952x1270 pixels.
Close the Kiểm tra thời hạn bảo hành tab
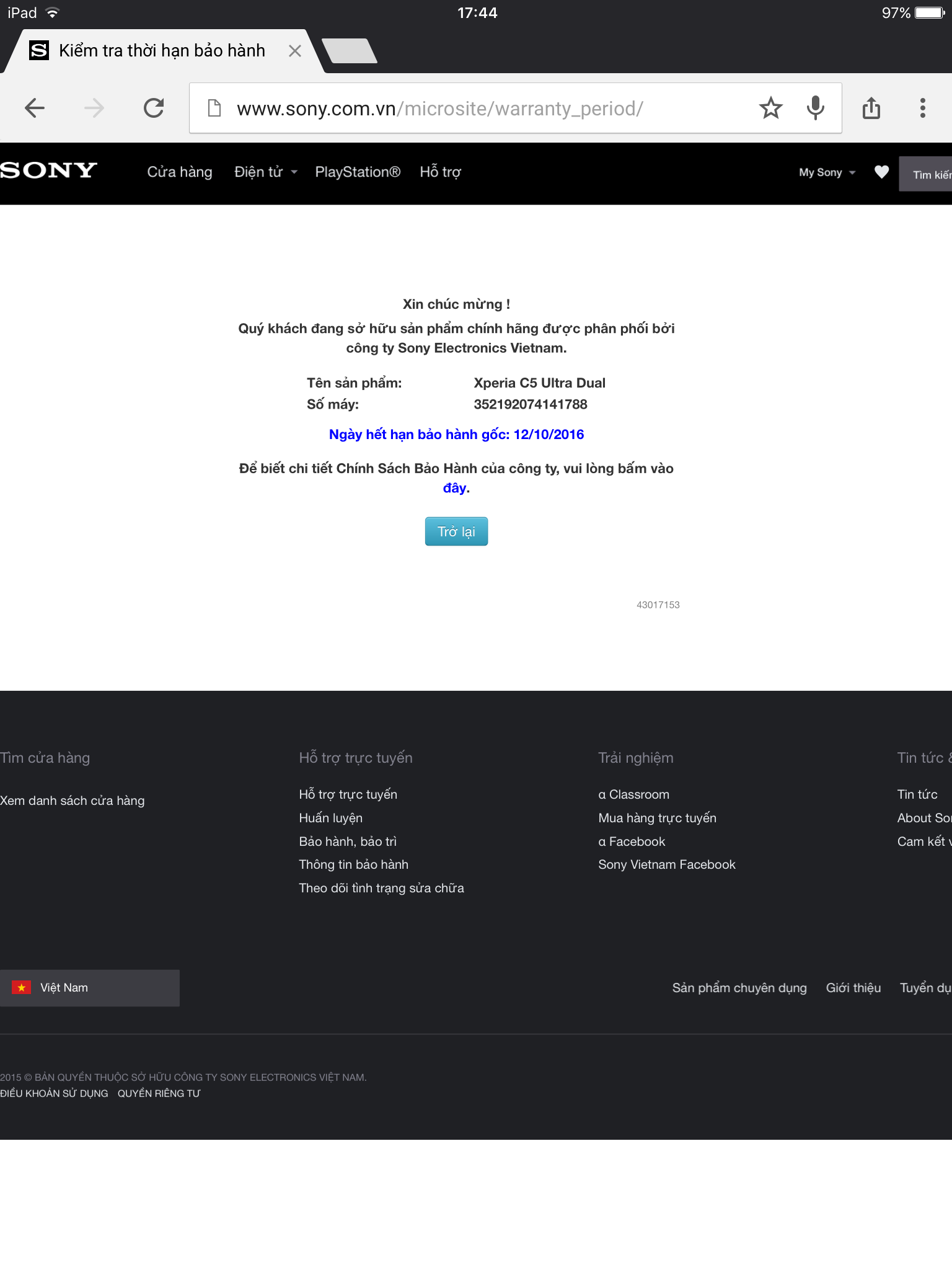pos(295,51)
